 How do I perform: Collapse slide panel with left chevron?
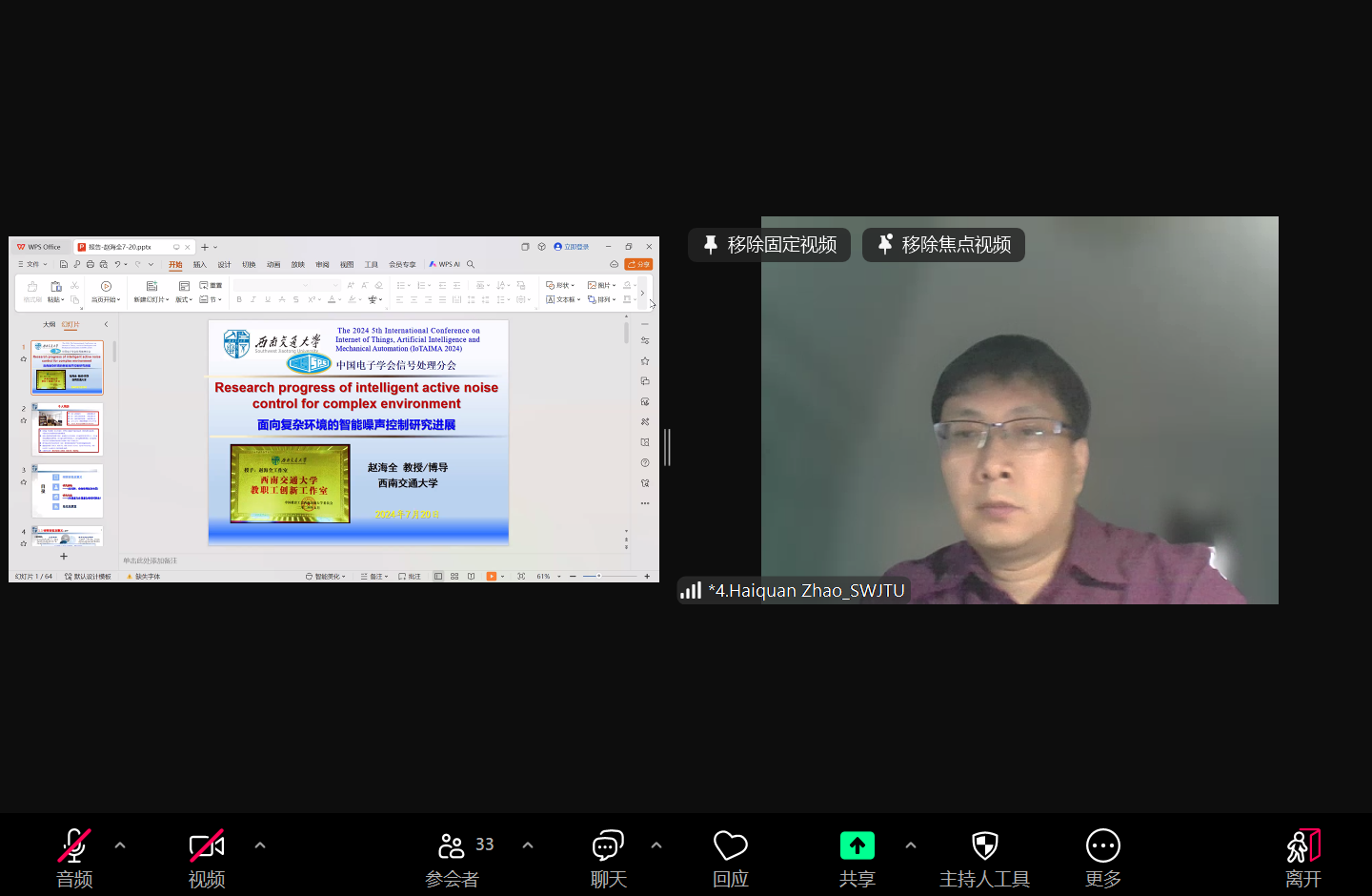(x=106, y=325)
